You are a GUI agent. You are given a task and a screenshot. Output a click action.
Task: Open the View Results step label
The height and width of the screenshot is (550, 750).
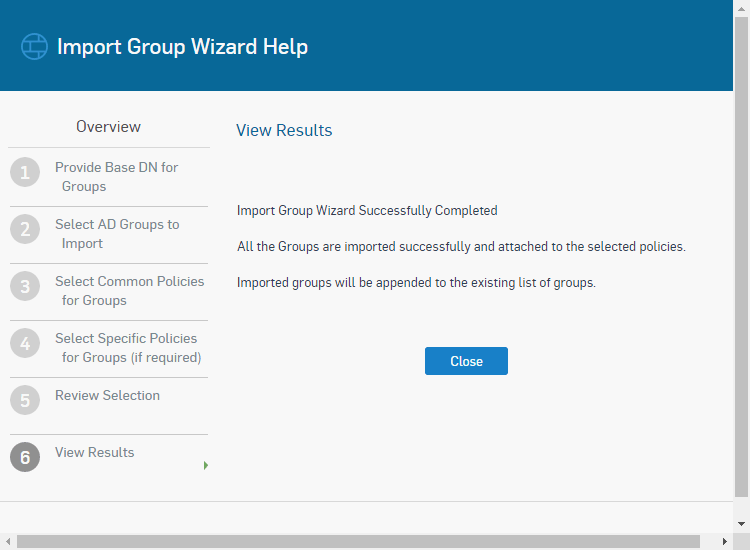point(94,452)
